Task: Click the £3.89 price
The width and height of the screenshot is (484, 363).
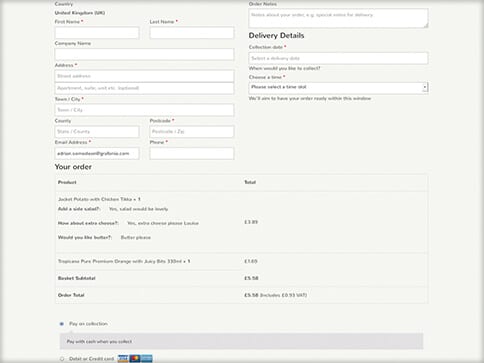Action: 251,222
